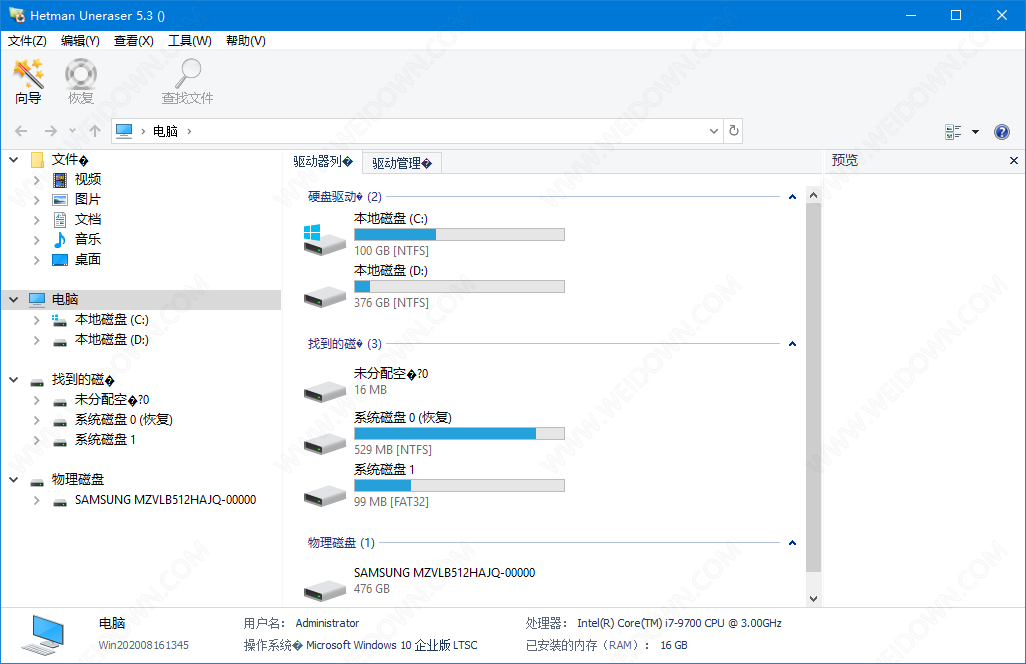The width and height of the screenshot is (1026, 664).
Task: Click the drive list scroll up arrow
Action: tap(813, 195)
